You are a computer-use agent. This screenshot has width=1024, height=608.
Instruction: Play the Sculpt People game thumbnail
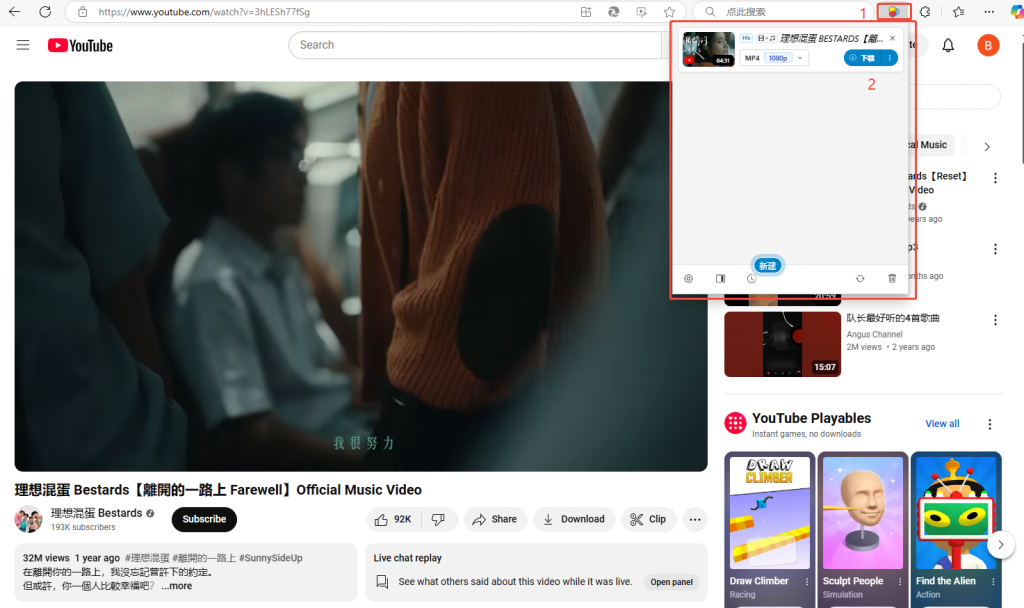pyautogui.click(x=863, y=512)
